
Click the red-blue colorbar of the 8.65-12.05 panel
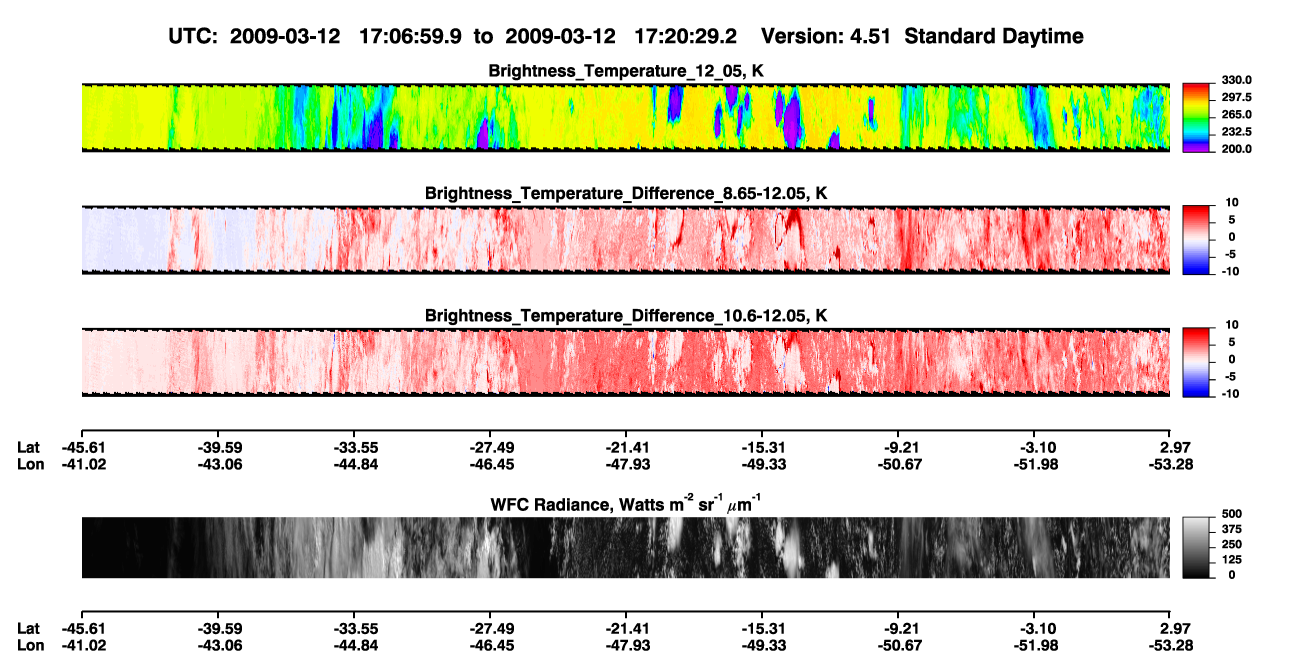click(1198, 240)
